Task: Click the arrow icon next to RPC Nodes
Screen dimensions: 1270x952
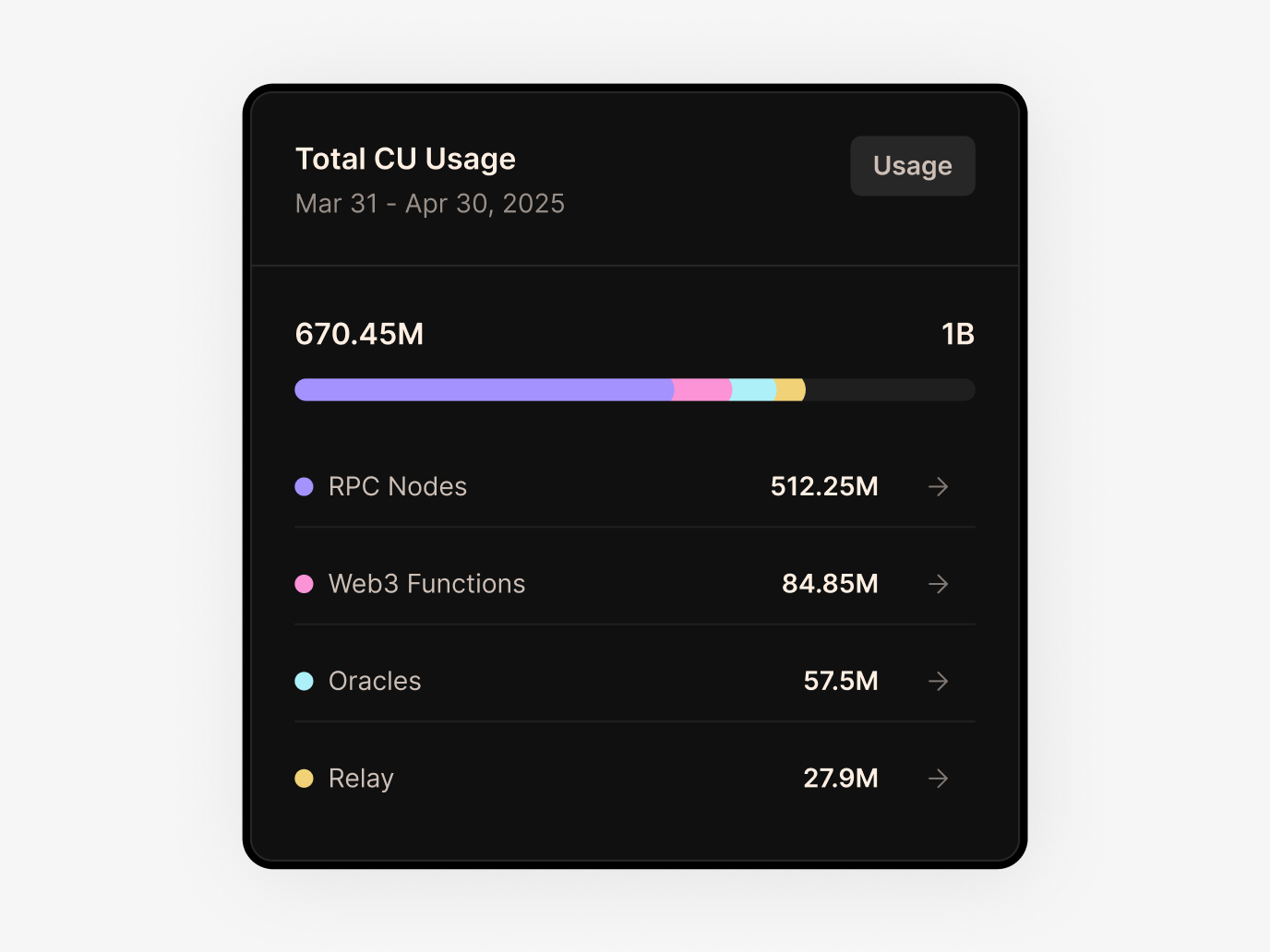Action: pos(938,486)
